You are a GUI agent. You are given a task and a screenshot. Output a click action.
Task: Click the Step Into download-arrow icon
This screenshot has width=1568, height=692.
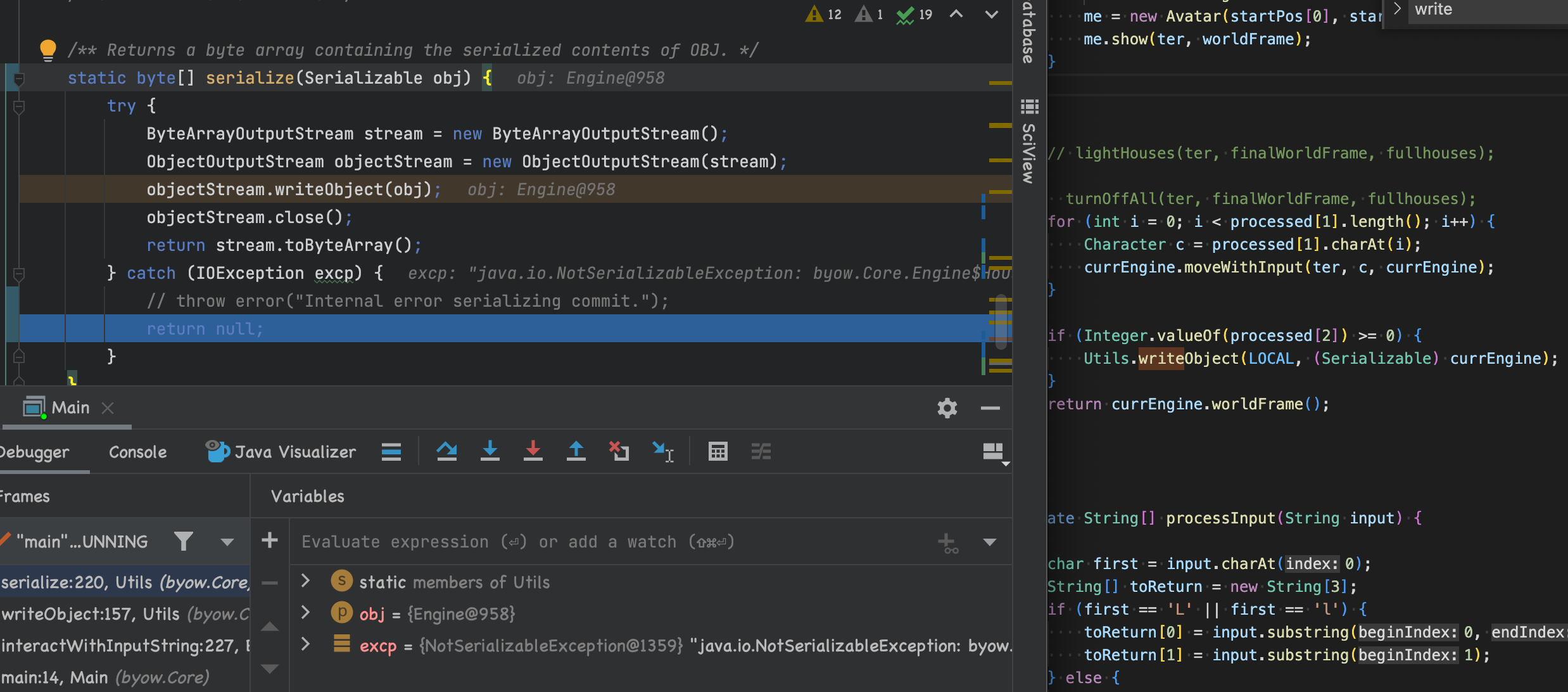click(490, 451)
